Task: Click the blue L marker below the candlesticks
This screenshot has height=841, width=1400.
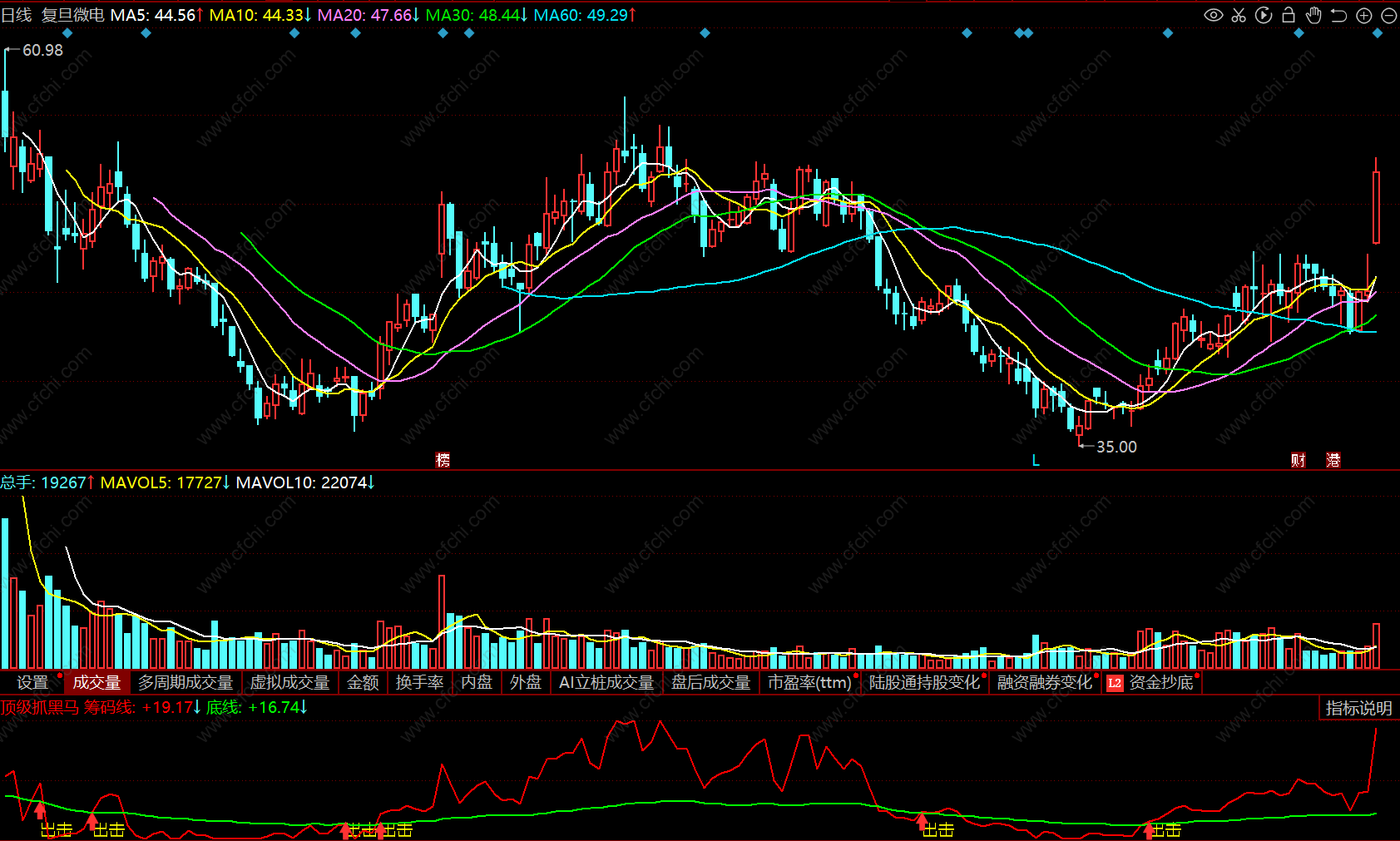Action: pos(1036,460)
